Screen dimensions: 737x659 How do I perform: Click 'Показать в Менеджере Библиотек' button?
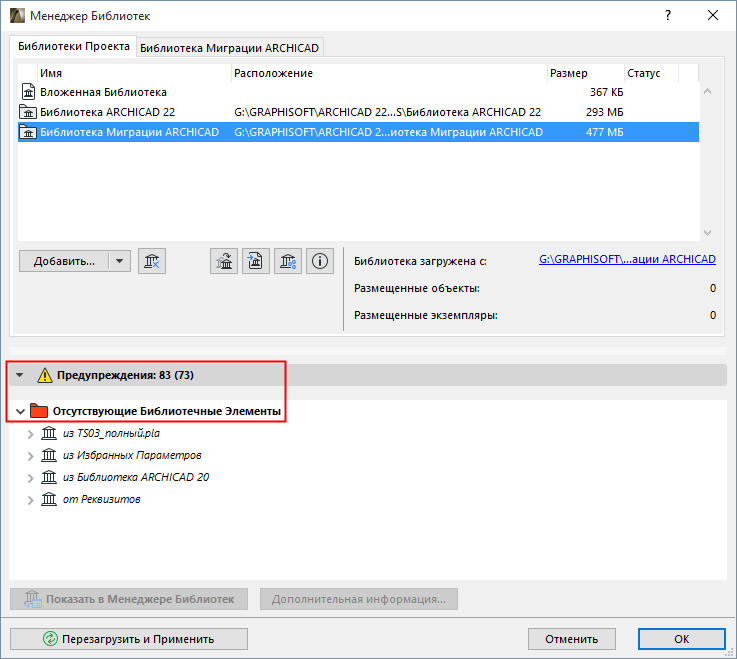click(x=129, y=599)
